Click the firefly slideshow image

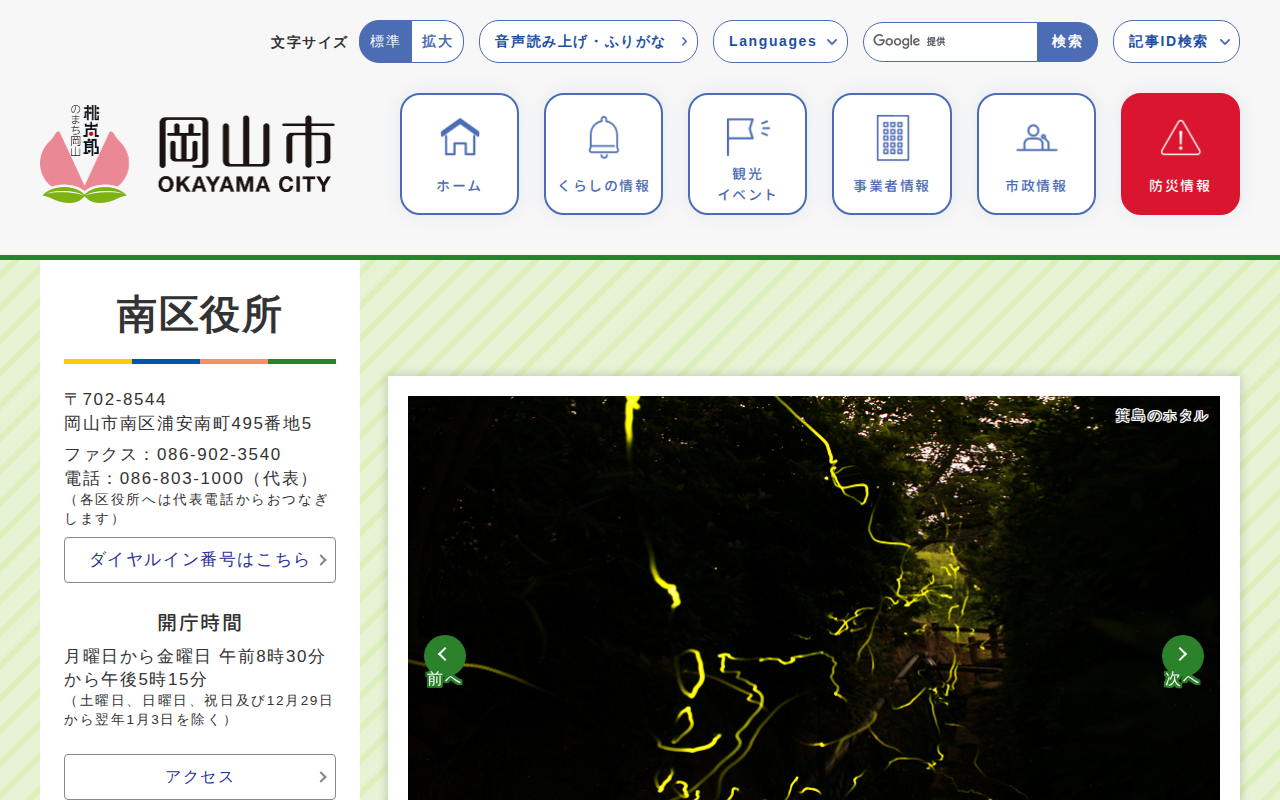814,598
